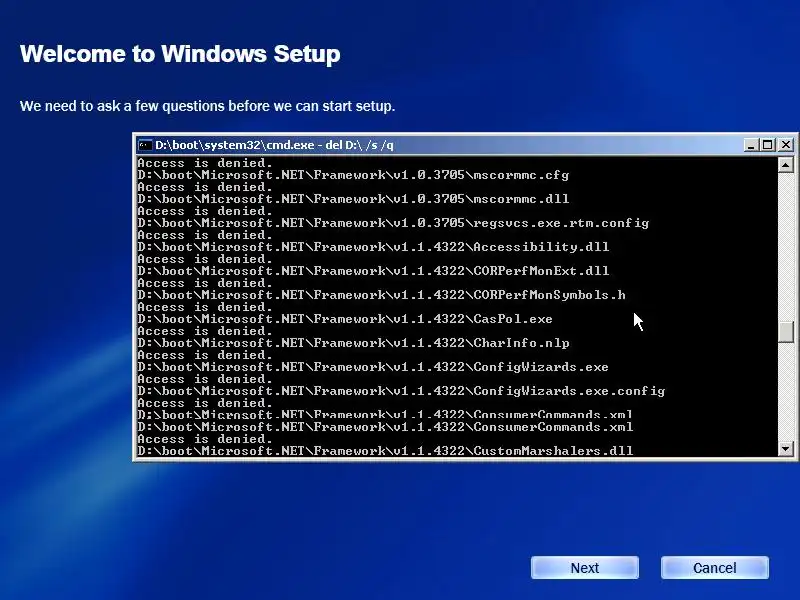Click the line ending with regsvcs.exe.rtm.config
Viewport: 800px width, 600px height.
tap(393, 223)
